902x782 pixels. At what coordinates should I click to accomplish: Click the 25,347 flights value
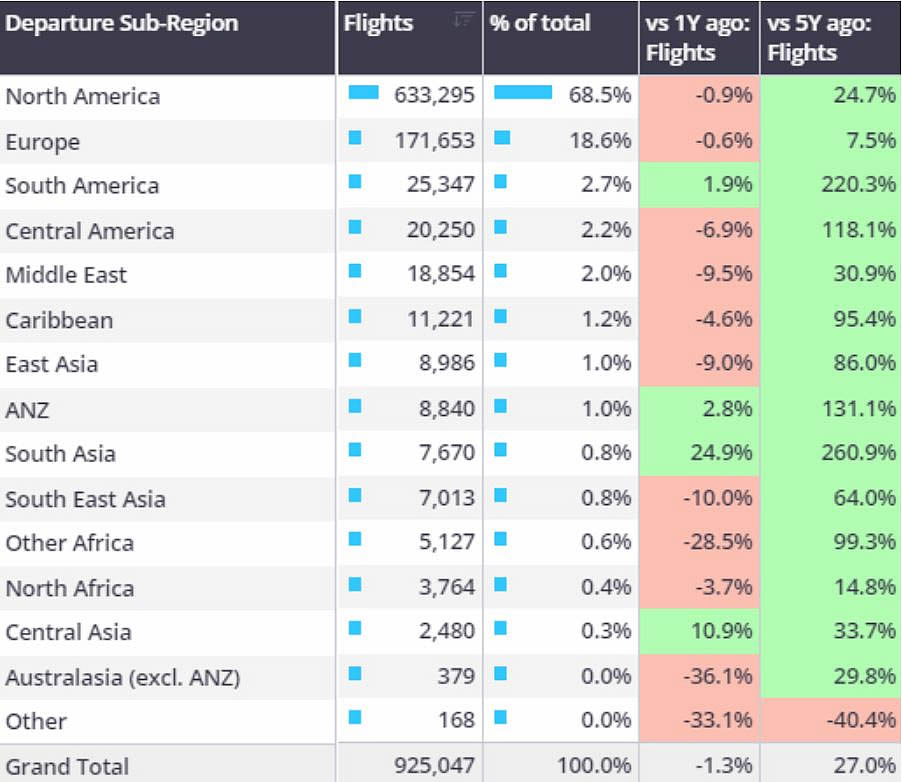point(441,184)
